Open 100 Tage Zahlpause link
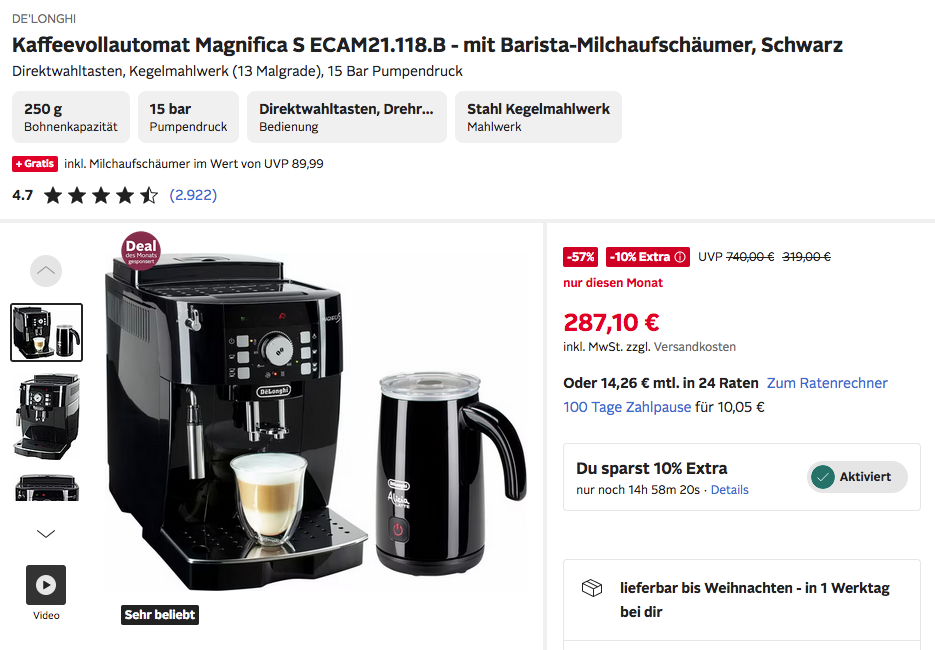Viewport: 935px width, 650px height. (x=627, y=407)
